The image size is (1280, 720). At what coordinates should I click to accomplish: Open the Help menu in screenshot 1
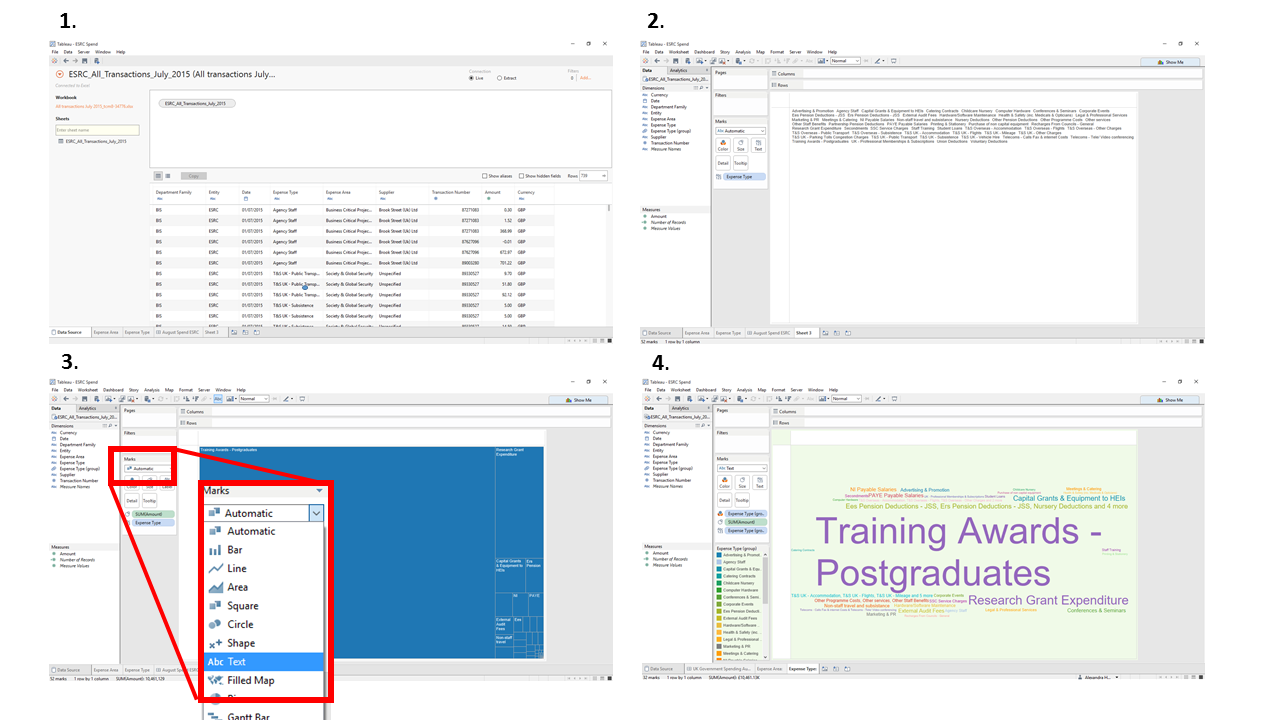click(x=120, y=51)
